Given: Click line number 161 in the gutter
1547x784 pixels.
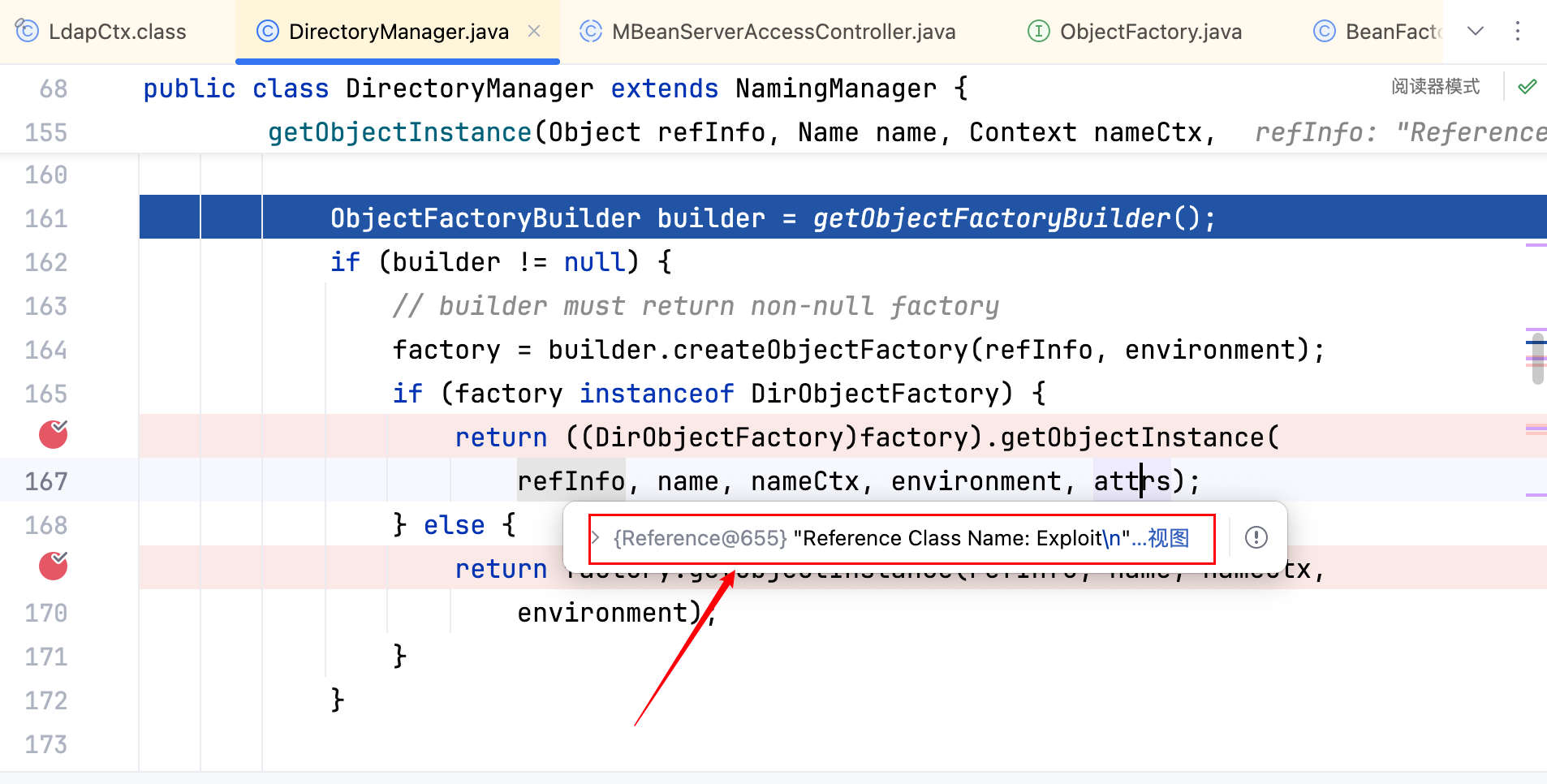Looking at the screenshot, I should pyautogui.click(x=46, y=218).
